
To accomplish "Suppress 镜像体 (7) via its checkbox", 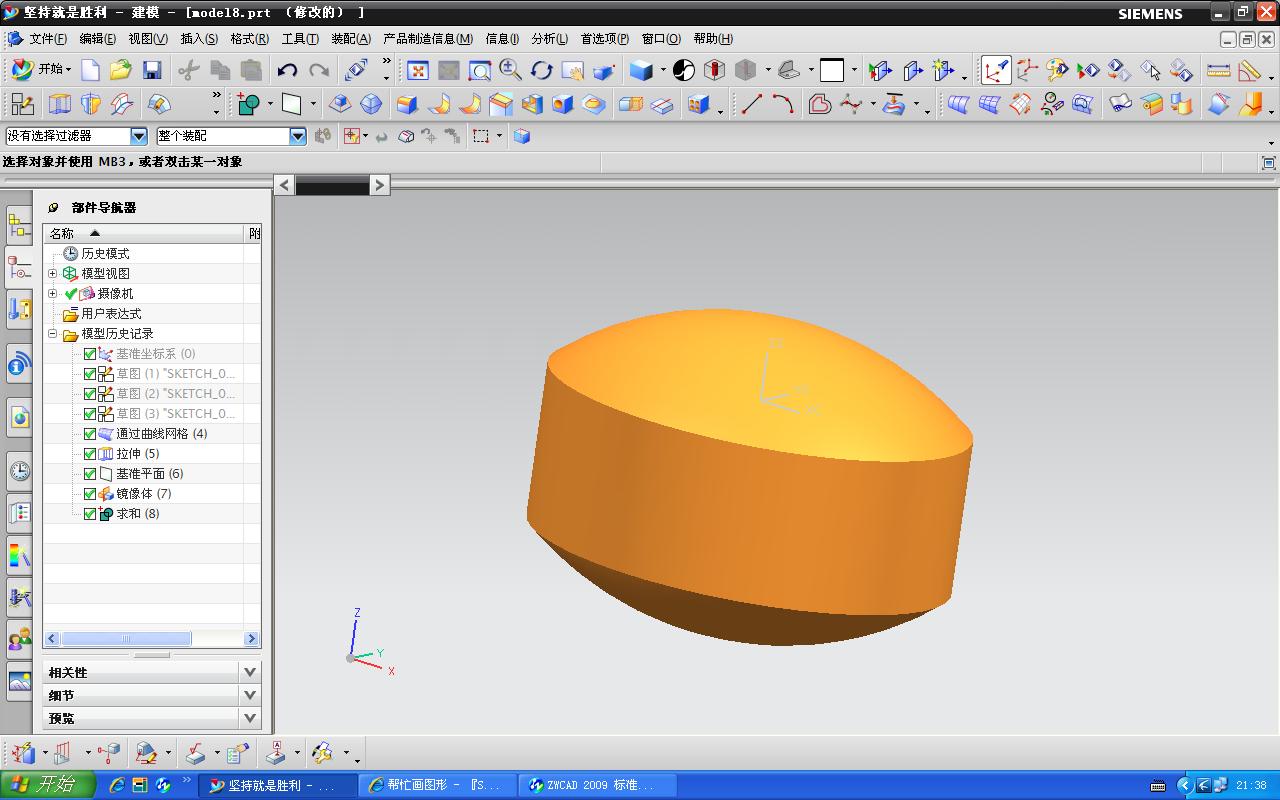I will click(x=90, y=494).
